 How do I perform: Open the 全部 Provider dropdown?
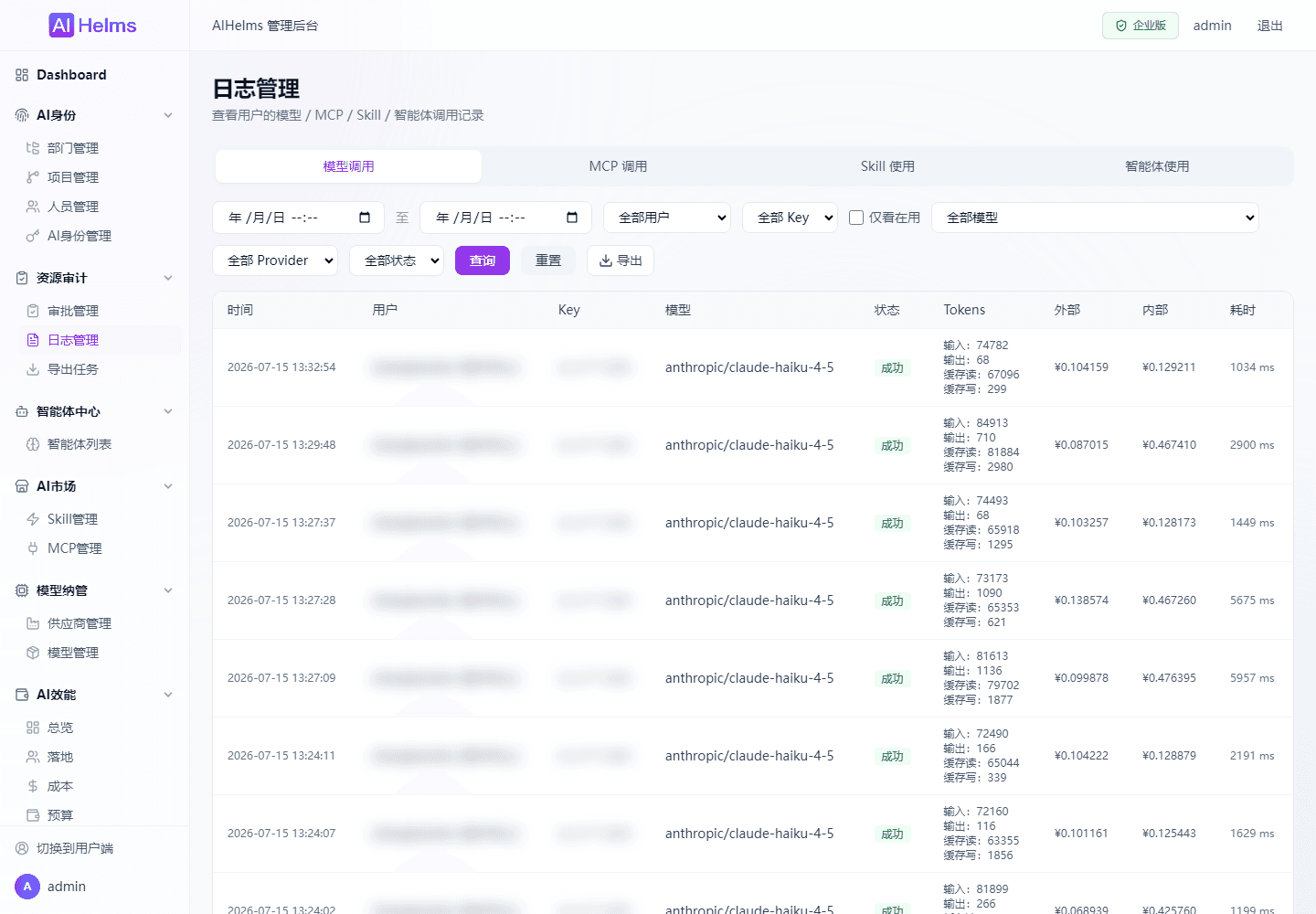tap(275, 260)
